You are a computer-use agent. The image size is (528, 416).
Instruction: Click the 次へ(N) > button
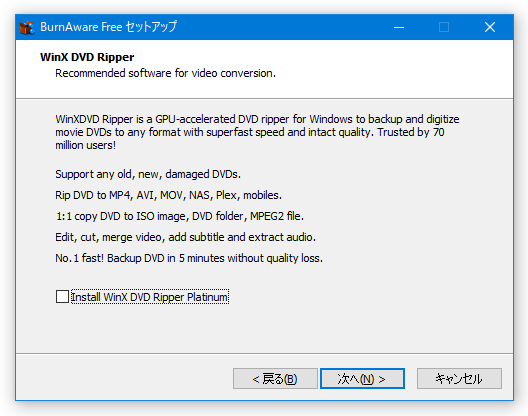point(362,379)
